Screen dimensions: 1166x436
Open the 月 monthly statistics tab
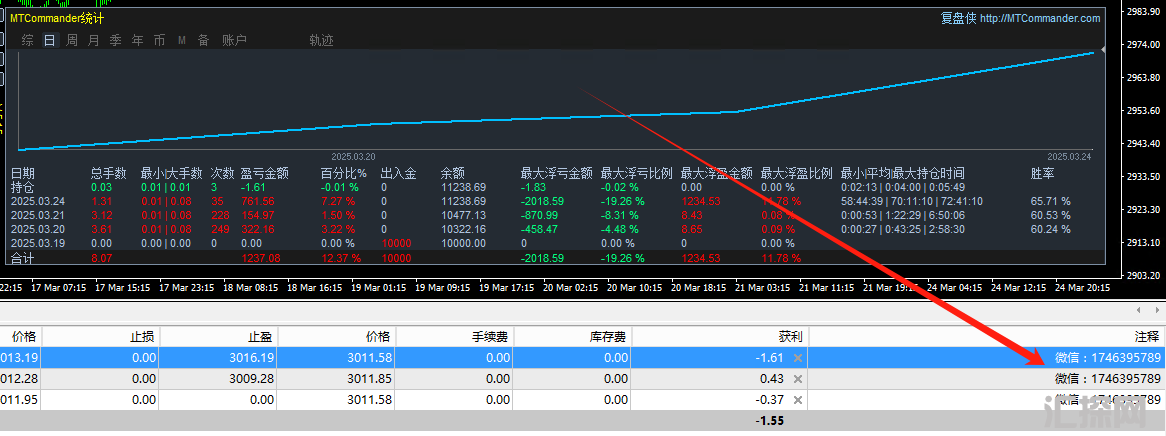tap(94, 40)
